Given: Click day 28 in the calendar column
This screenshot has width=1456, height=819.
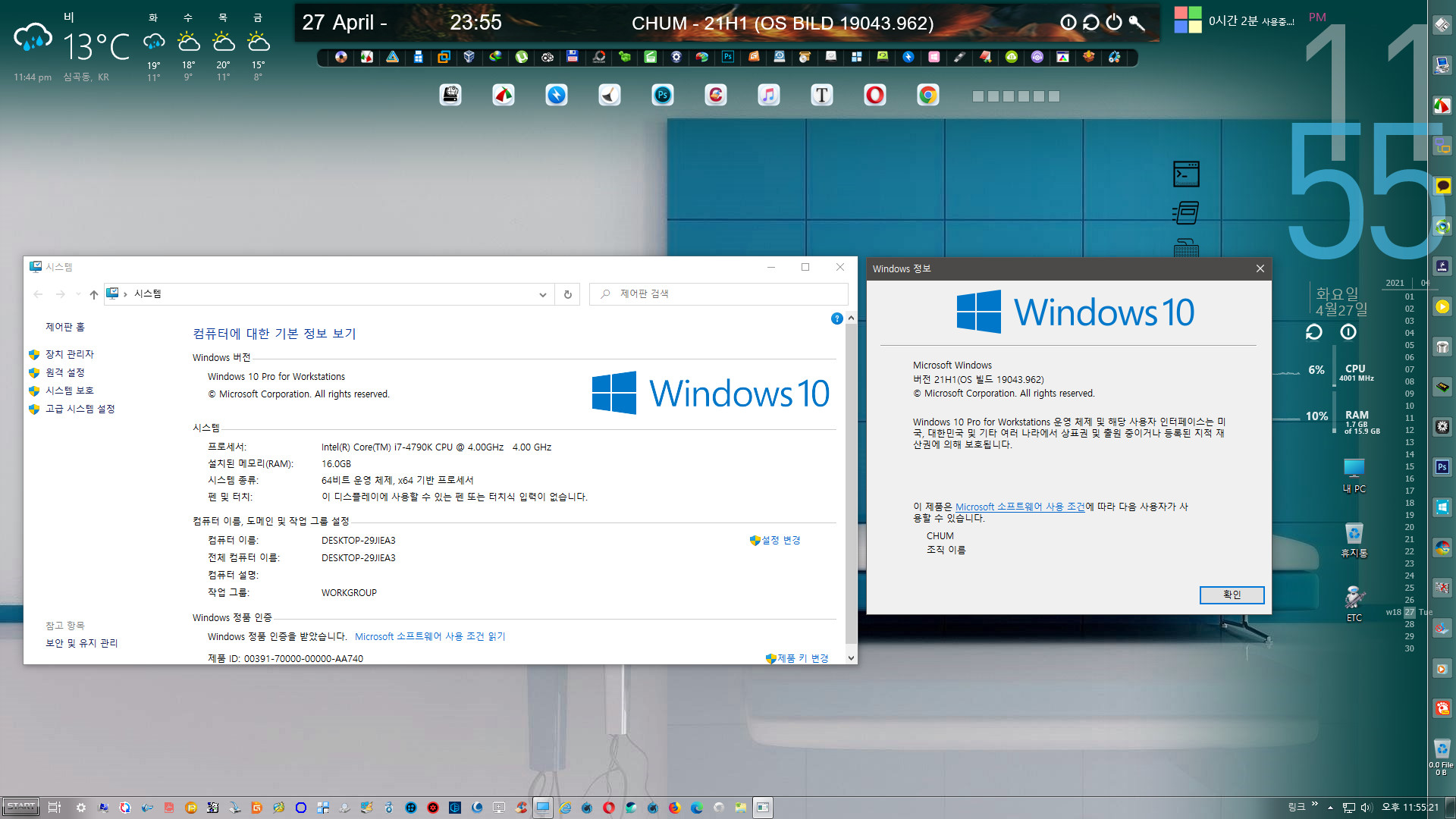Looking at the screenshot, I should point(1409,624).
